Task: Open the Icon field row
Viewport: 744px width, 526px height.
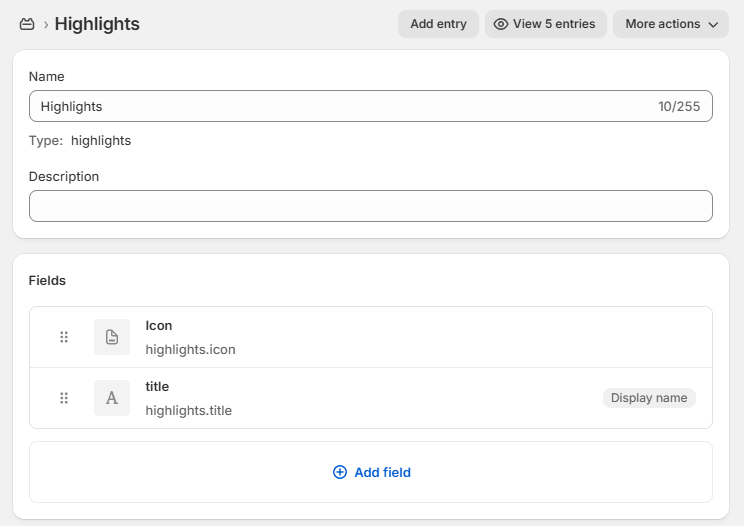Action: coord(400,337)
